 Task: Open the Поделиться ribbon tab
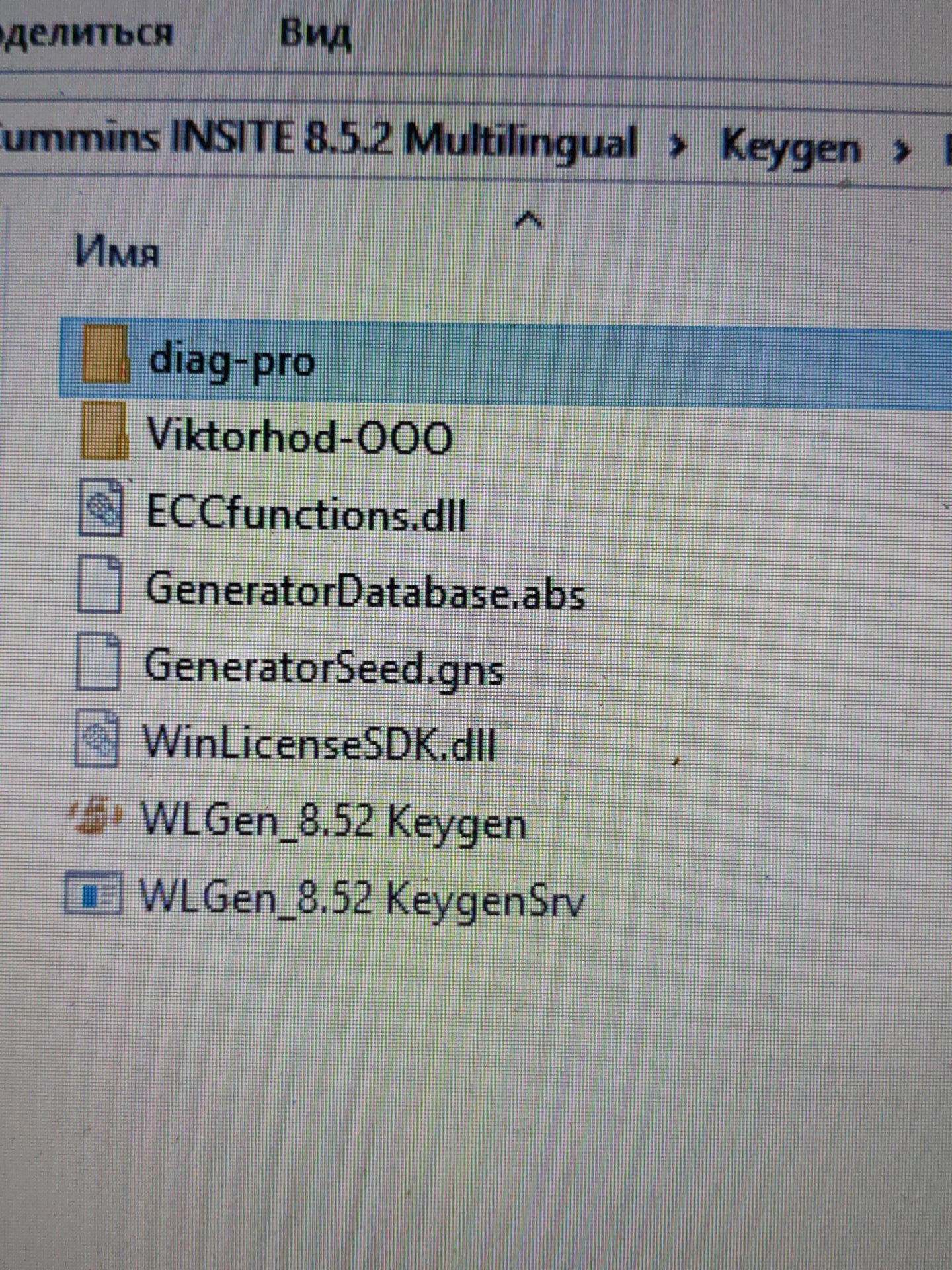tap(86, 32)
